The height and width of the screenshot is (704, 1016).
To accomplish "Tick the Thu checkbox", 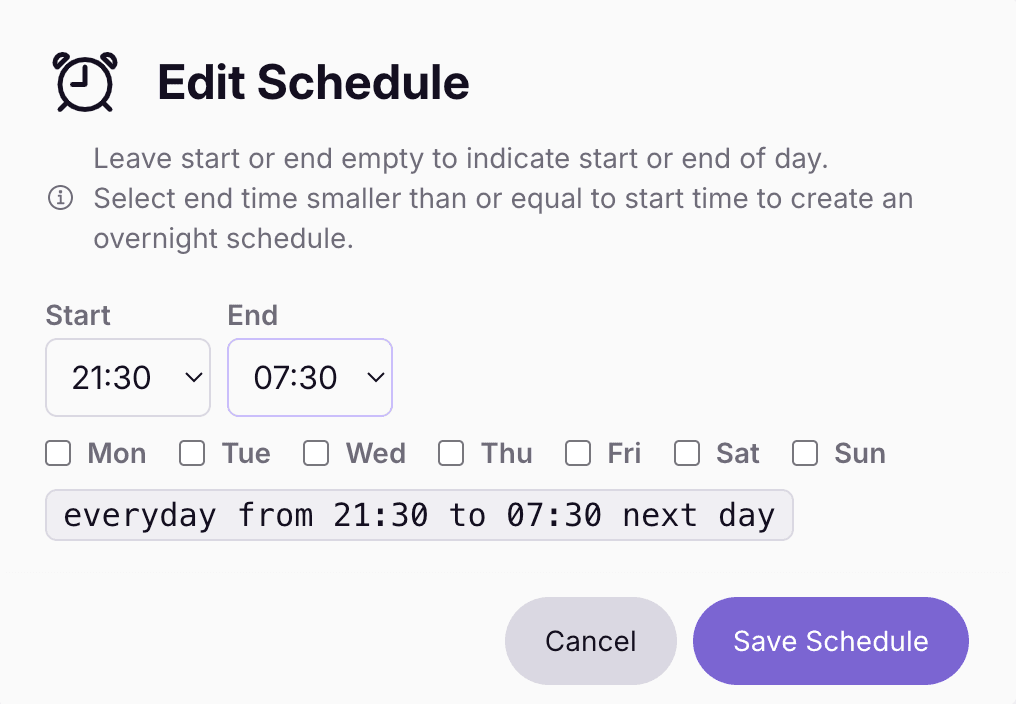I will [451, 453].
